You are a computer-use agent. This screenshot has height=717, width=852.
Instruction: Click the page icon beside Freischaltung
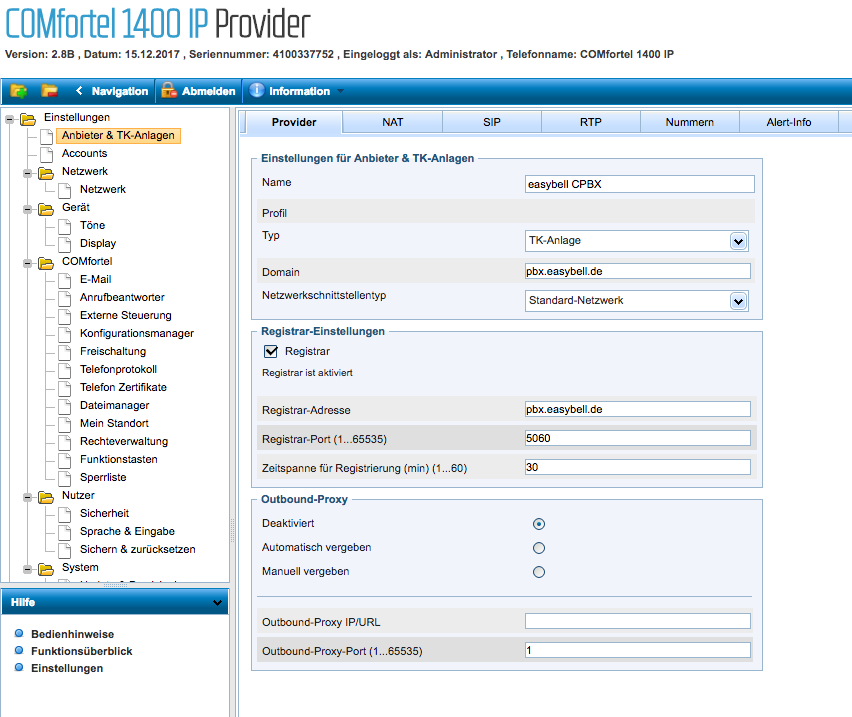65,351
